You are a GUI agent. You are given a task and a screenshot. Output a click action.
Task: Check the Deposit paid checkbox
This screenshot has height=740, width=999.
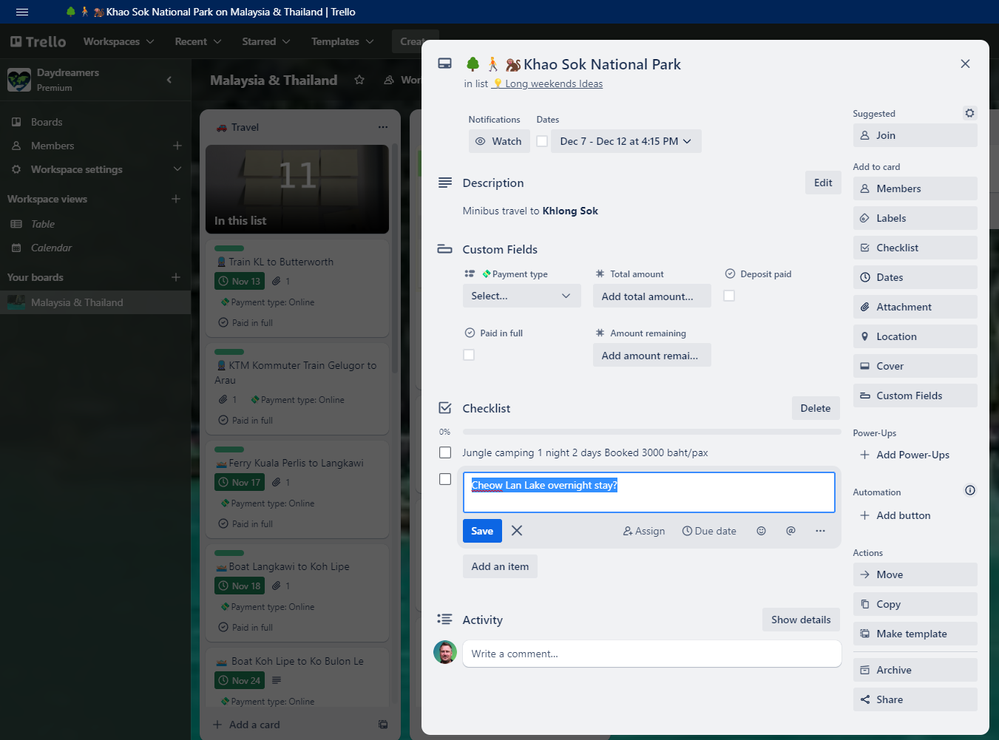coord(729,296)
